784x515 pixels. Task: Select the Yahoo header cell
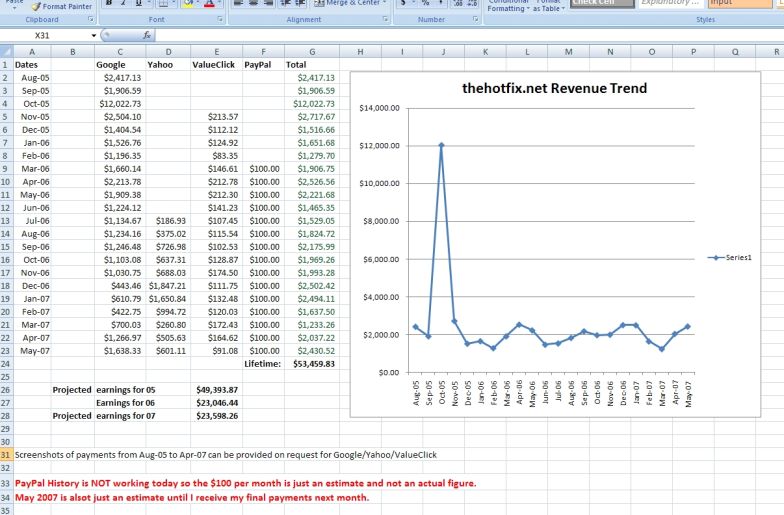point(168,65)
